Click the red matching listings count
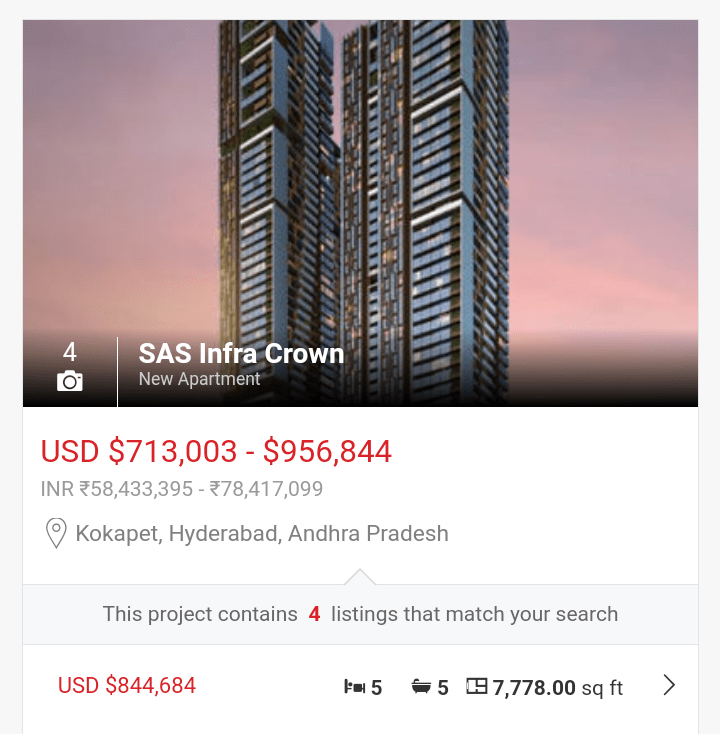This screenshot has width=720, height=734. coord(314,614)
